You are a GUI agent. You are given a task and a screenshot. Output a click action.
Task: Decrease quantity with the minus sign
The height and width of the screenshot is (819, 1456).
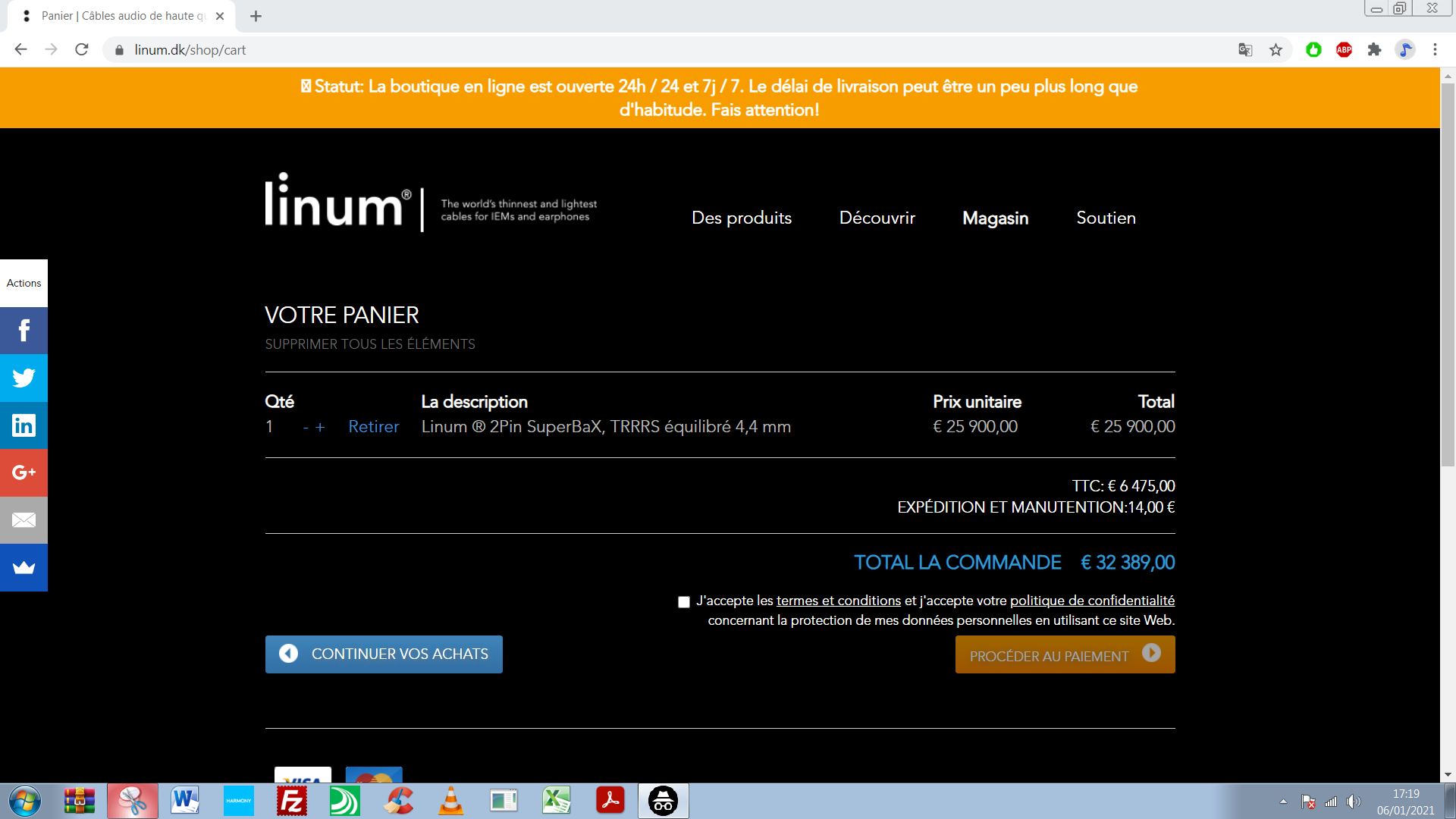[306, 428]
